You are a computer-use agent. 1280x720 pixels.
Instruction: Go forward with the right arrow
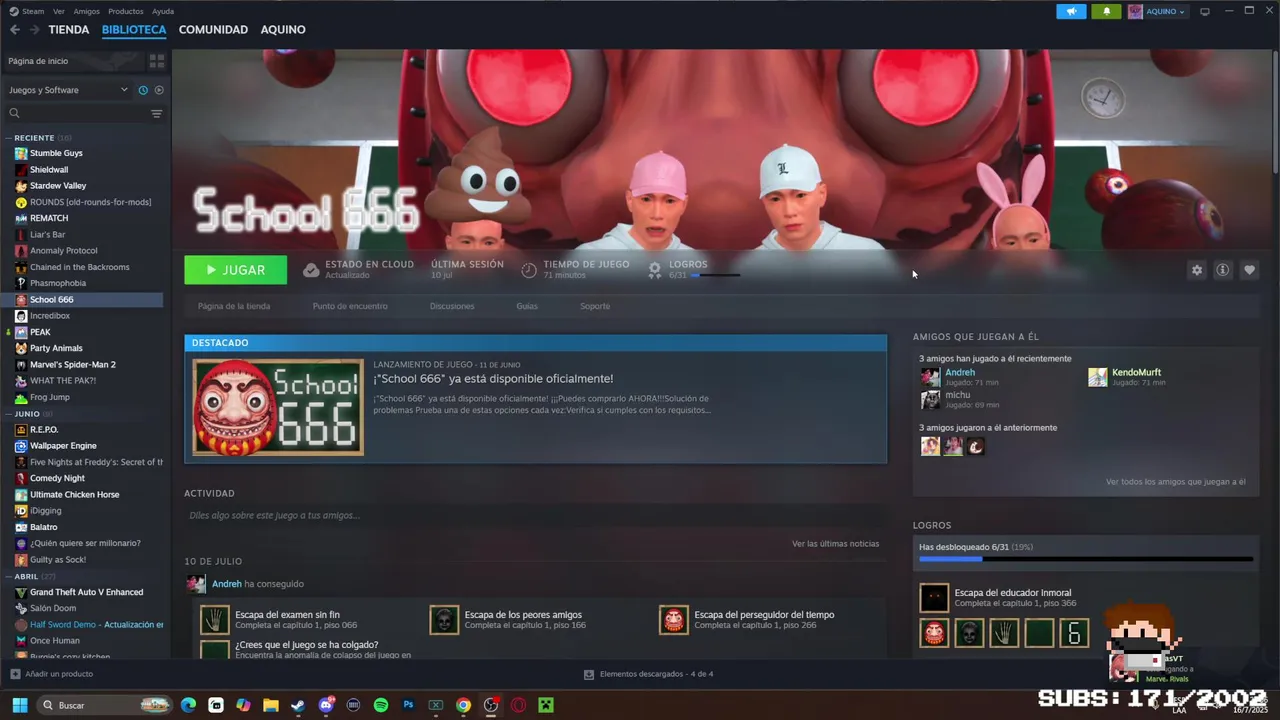point(34,30)
